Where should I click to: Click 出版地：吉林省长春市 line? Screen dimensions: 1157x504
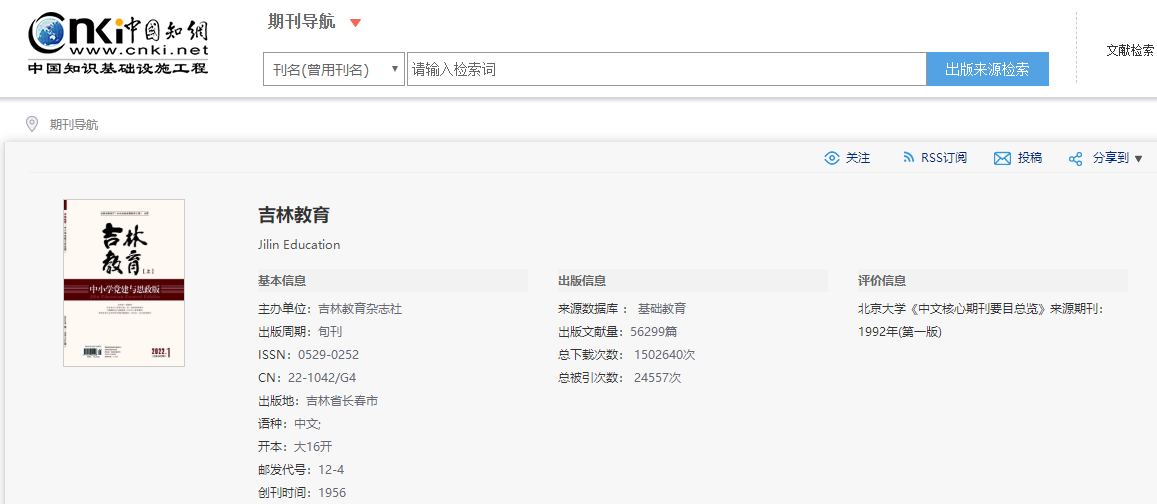(318, 401)
